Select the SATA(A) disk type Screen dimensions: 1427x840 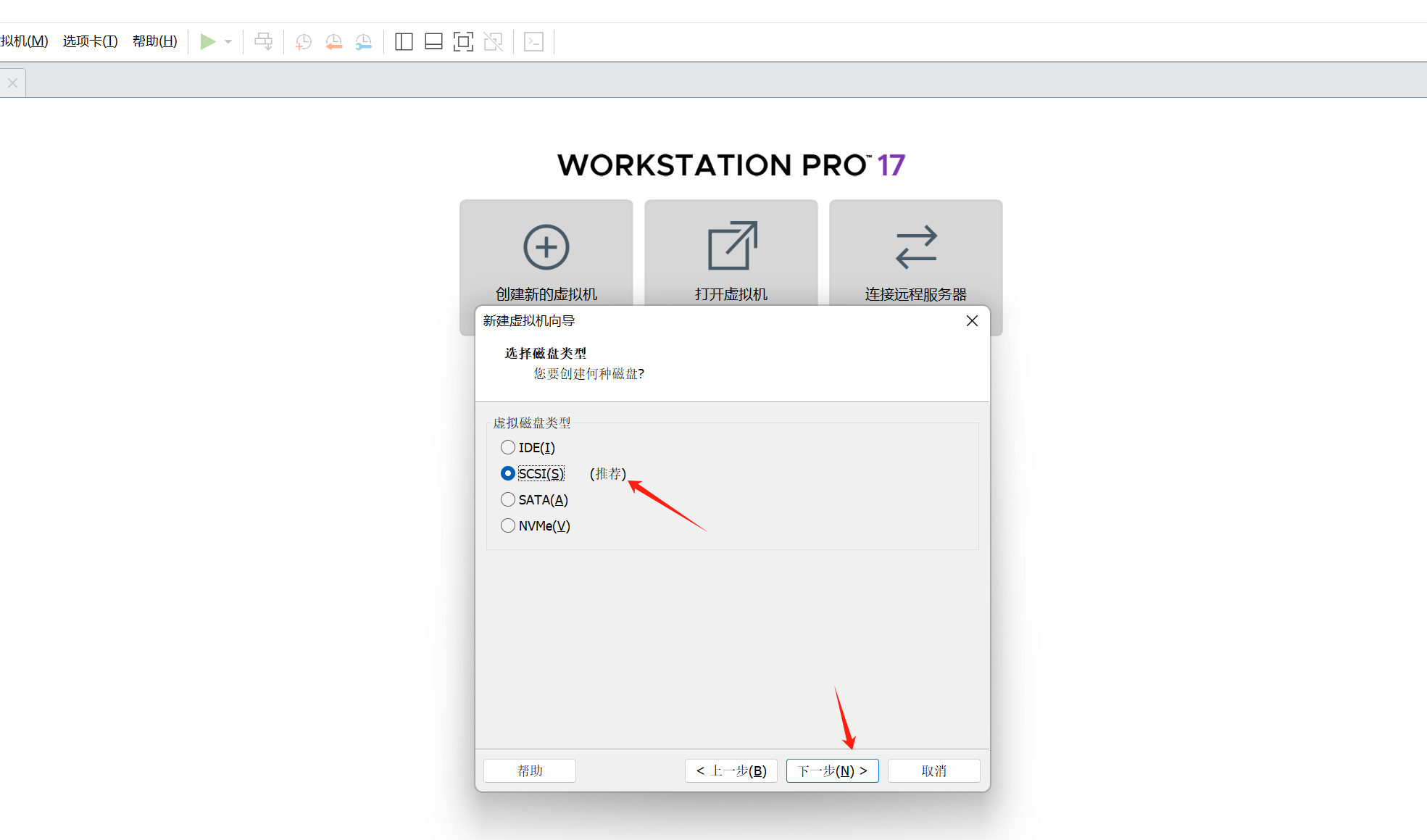534,500
